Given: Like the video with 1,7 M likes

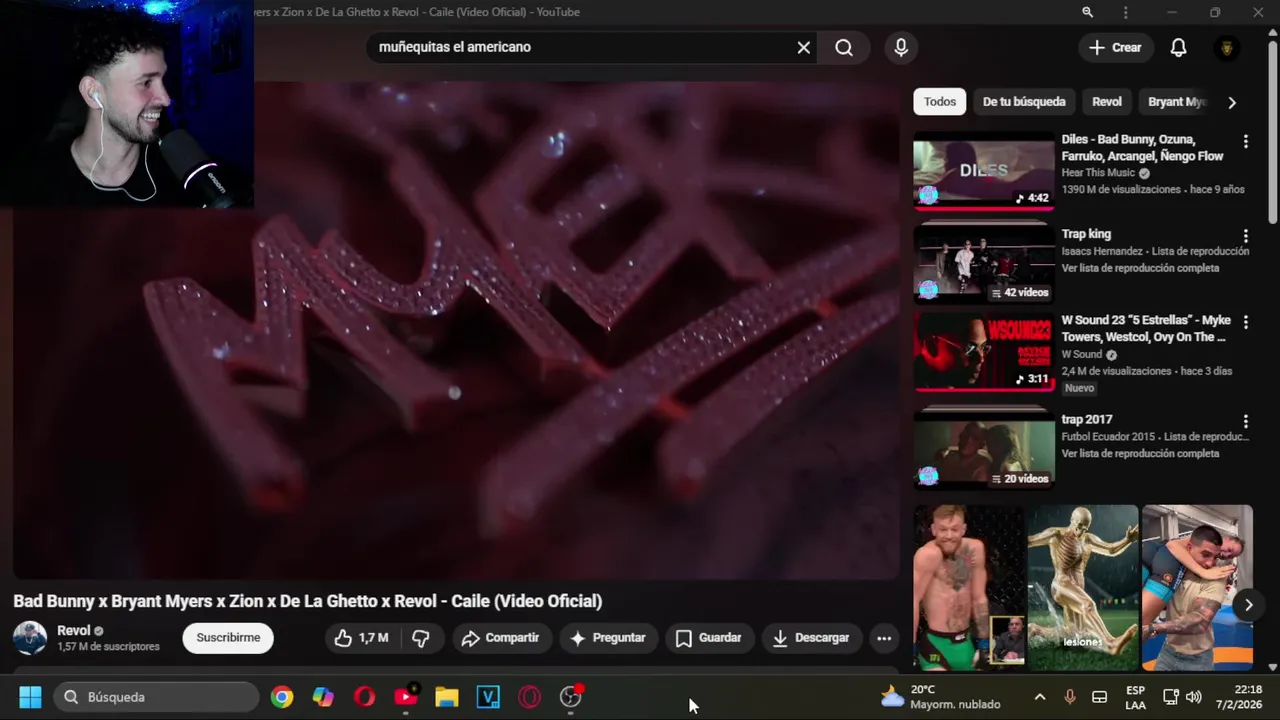Looking at the screenshot, I should (361, 638).
